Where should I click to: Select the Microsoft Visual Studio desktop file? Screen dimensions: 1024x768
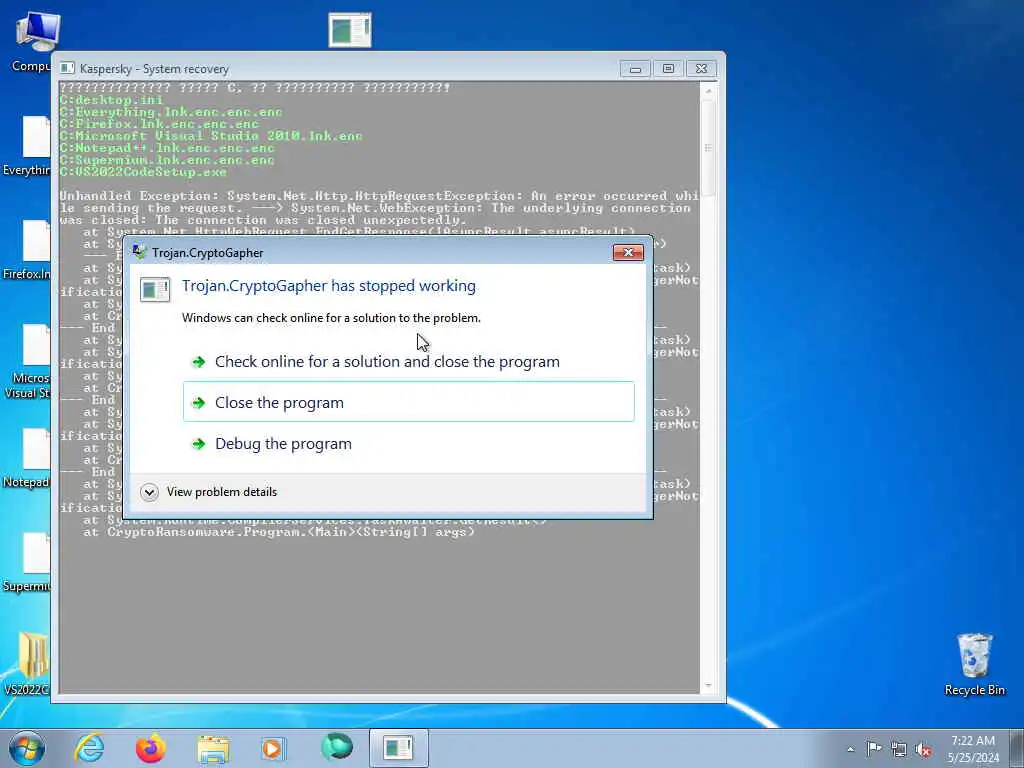click(x=27, y=361)
